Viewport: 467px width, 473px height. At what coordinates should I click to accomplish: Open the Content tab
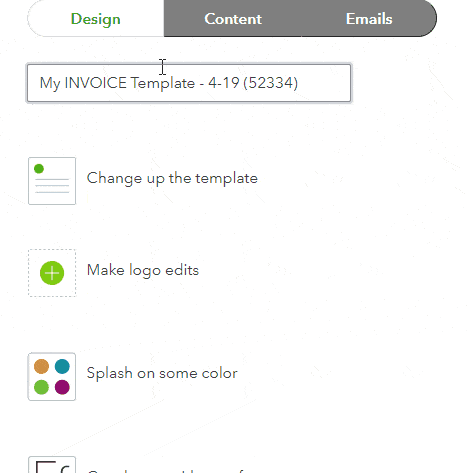coord(233,19)
